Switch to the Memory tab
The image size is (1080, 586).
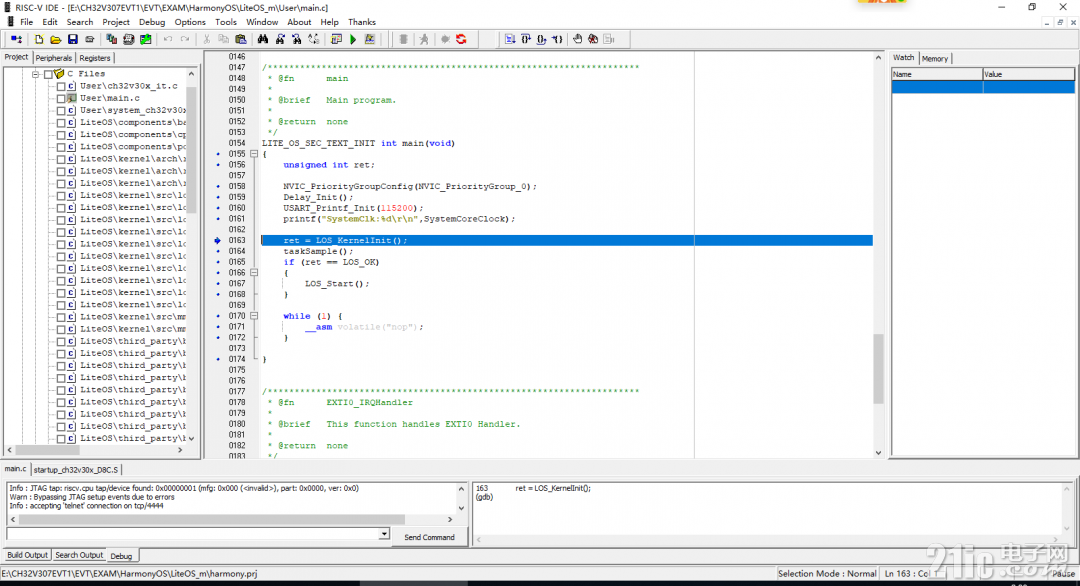935,59
